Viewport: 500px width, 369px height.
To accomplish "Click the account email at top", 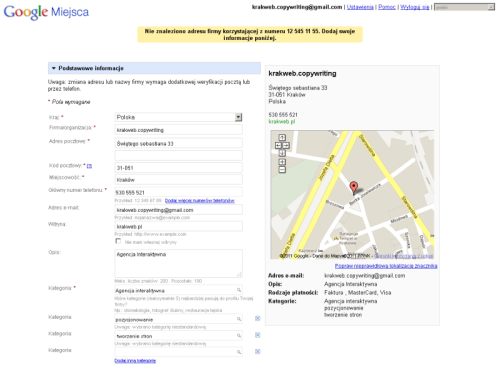I will point(297,7).
